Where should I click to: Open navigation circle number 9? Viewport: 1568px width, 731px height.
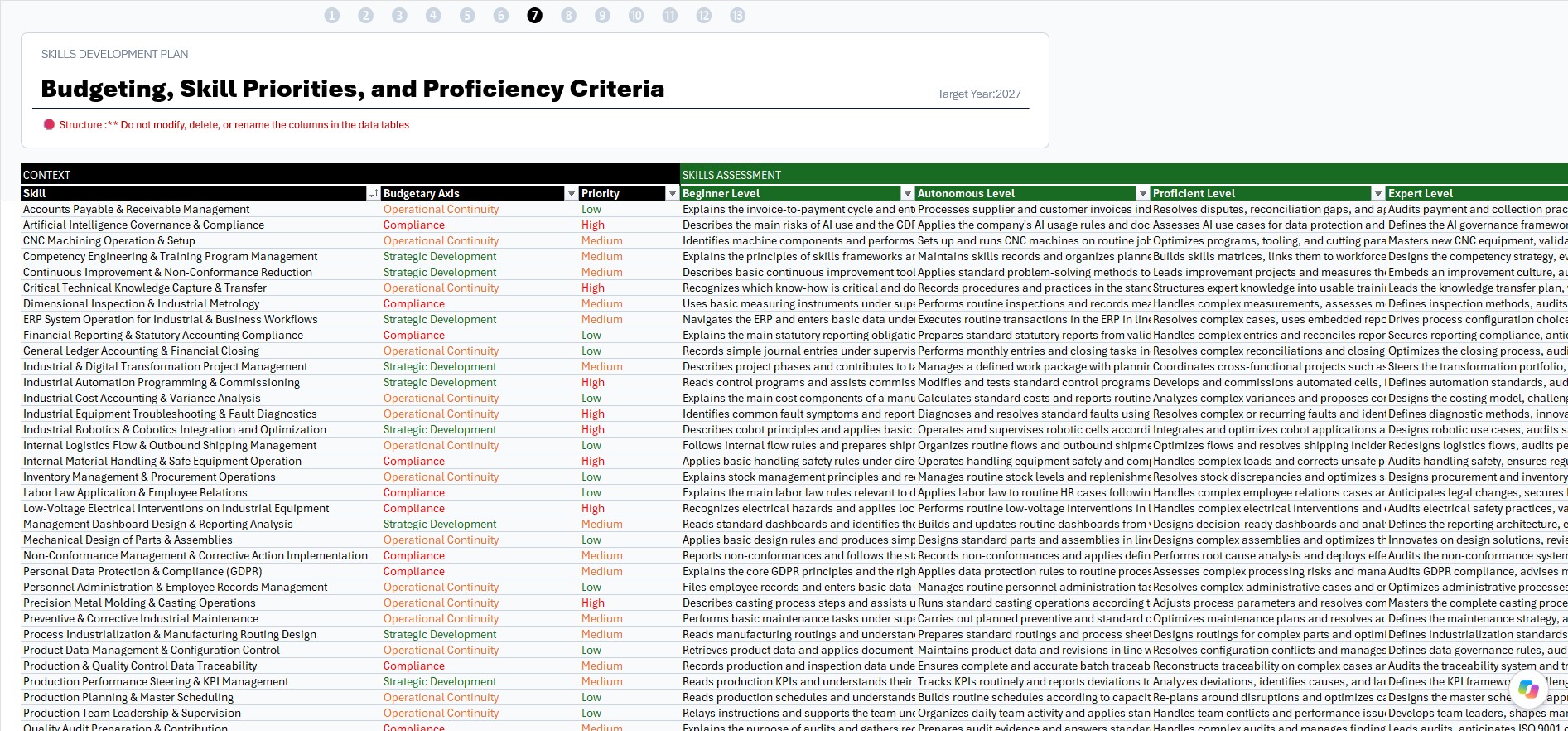pos(602,16)
